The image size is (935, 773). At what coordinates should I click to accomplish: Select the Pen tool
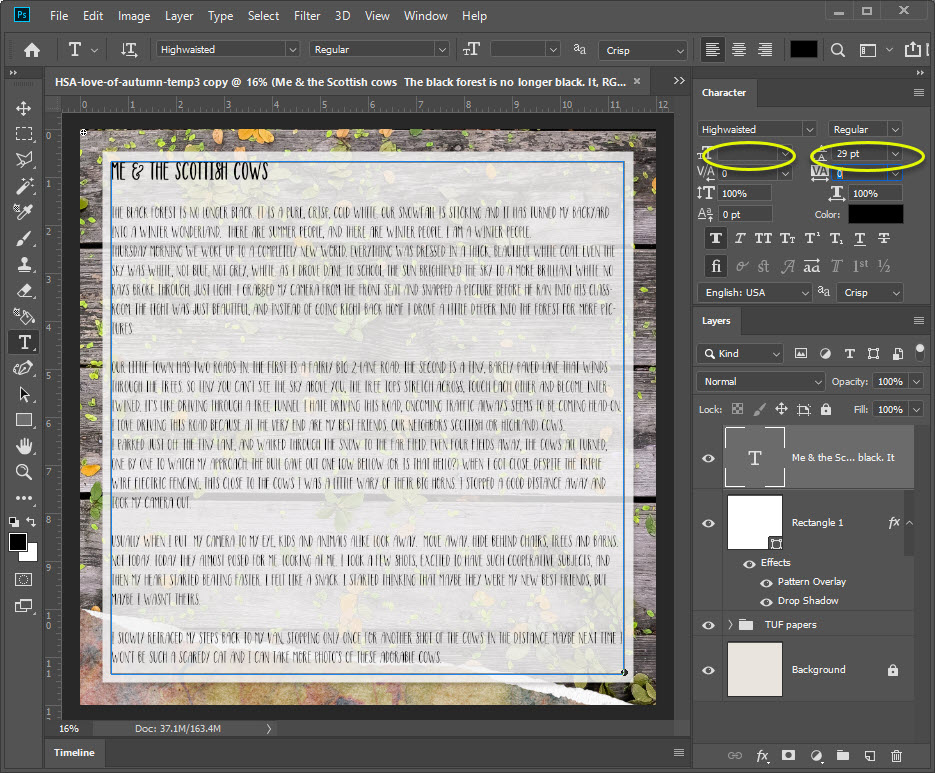24,368
